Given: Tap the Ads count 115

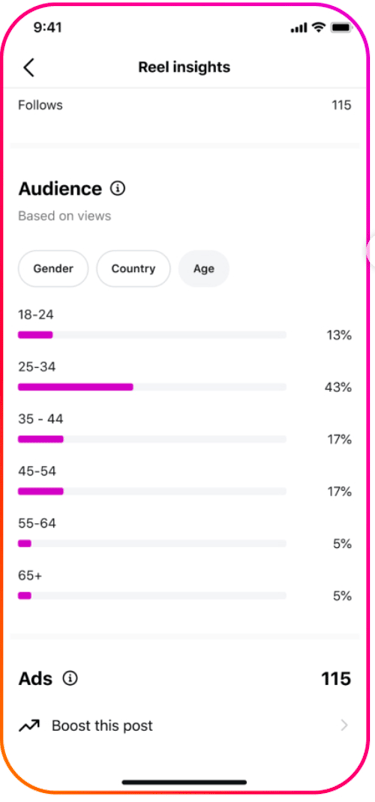Looking at the screenshot, I should (x=336, y=679).
